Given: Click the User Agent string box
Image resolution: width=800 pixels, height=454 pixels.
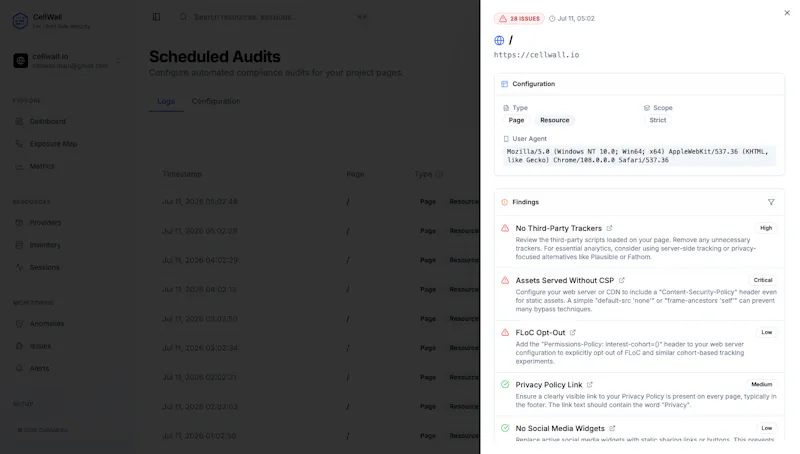Looking at the screenshot, I should pyautogui.click(x=639, y=156).
